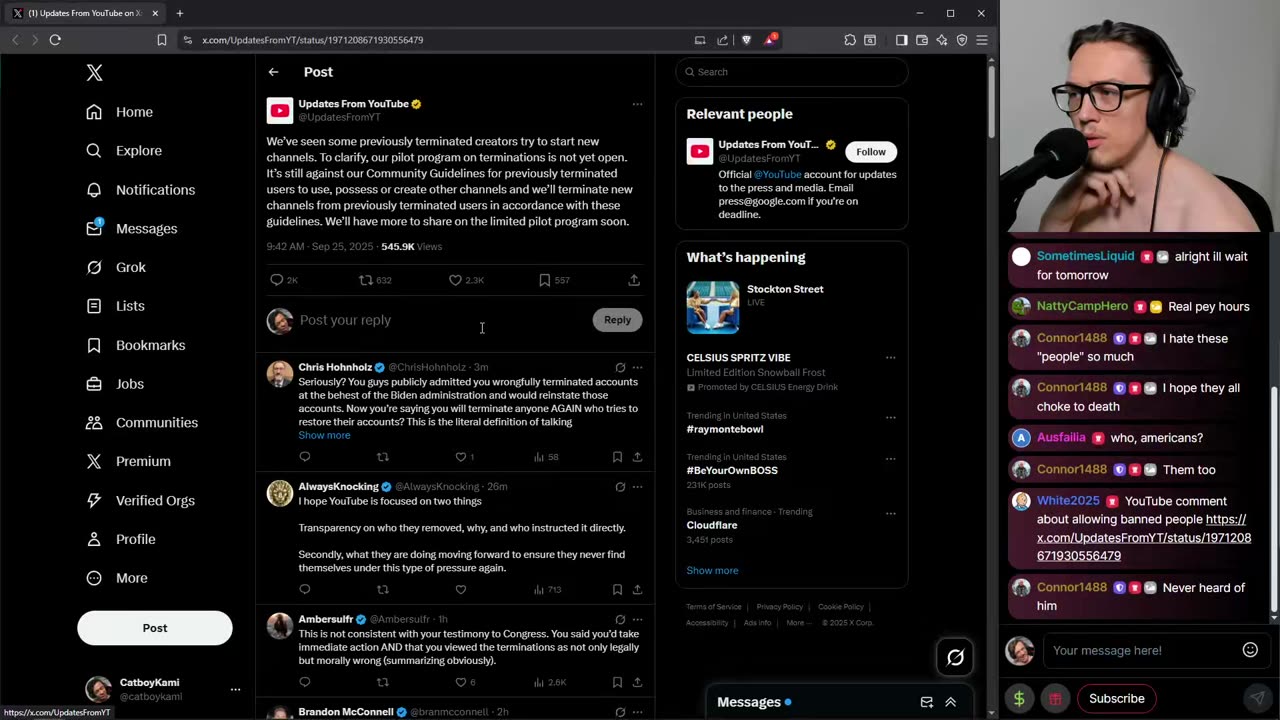The height and width of the screenshot is (720, 1280).
Task: Open Stockton Street live thumbnail
Action: click(x=713, y=307)
